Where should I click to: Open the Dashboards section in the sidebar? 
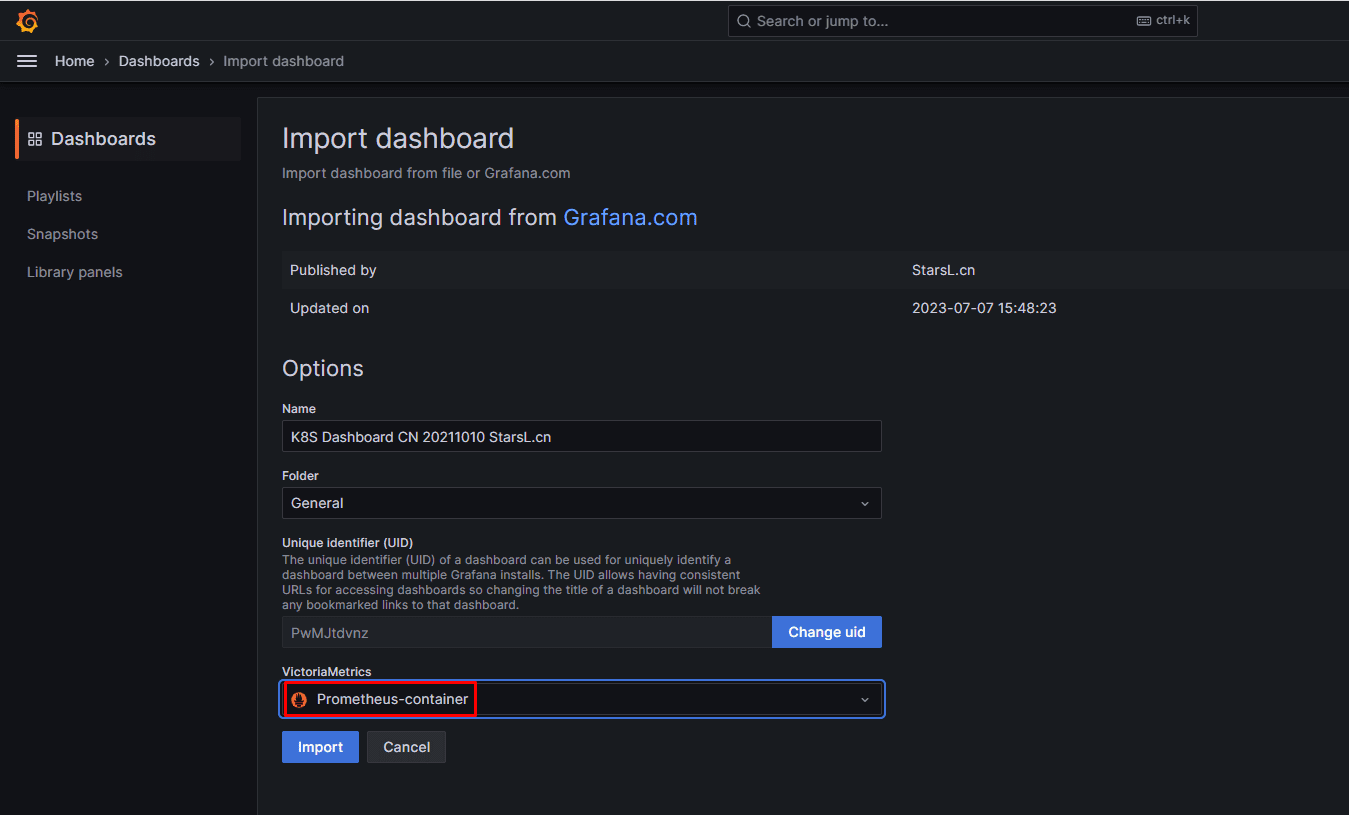(x=128, y=139)
